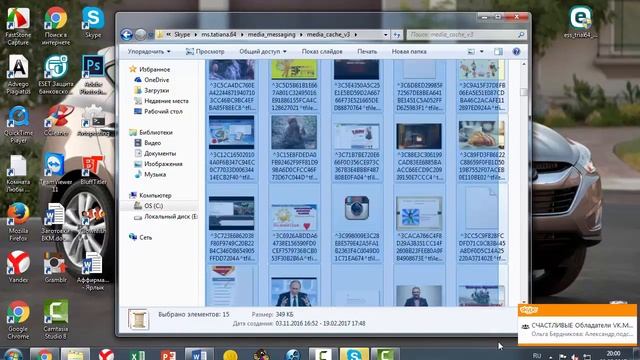
Task: Launch CCleaner desktop shortcut
Action: [x=56, y=121]
